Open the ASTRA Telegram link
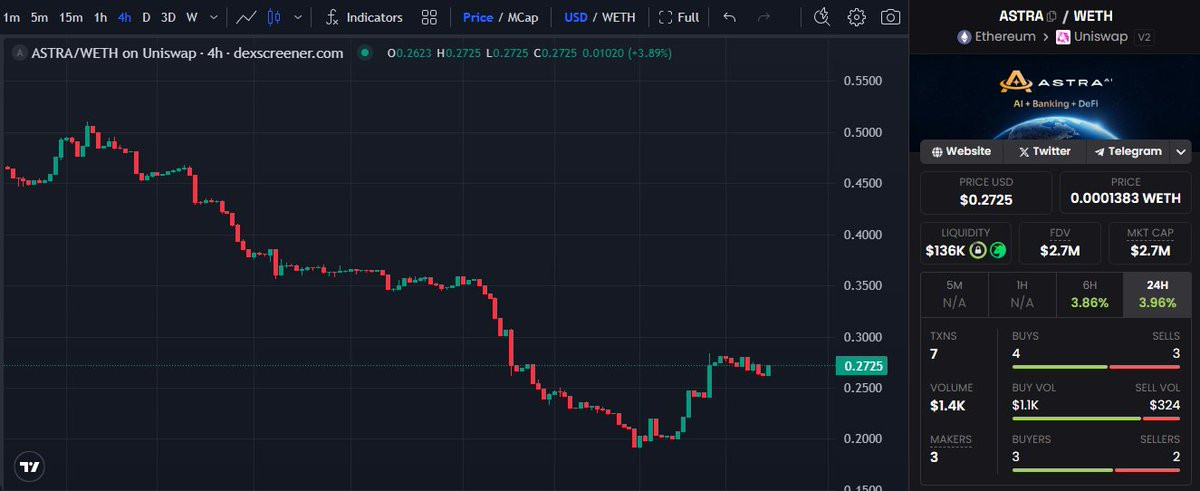The width and height of the screenshot is (1200, 491). click(x=1128, y=152)
